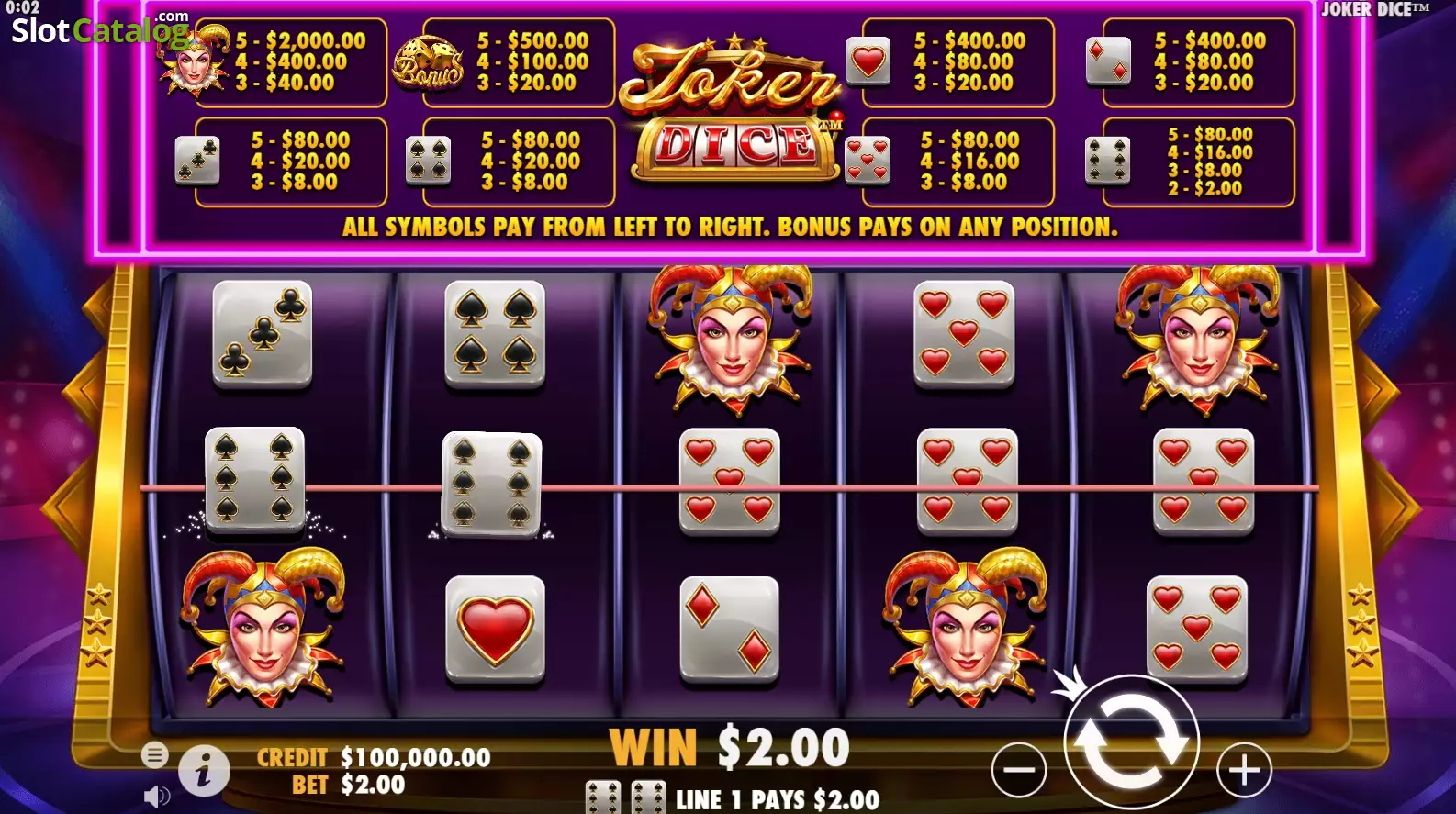This screenshot has width=1456, height=814.
Task: Click the three clubs dice on reel one
Action: (x=263, y=333)
